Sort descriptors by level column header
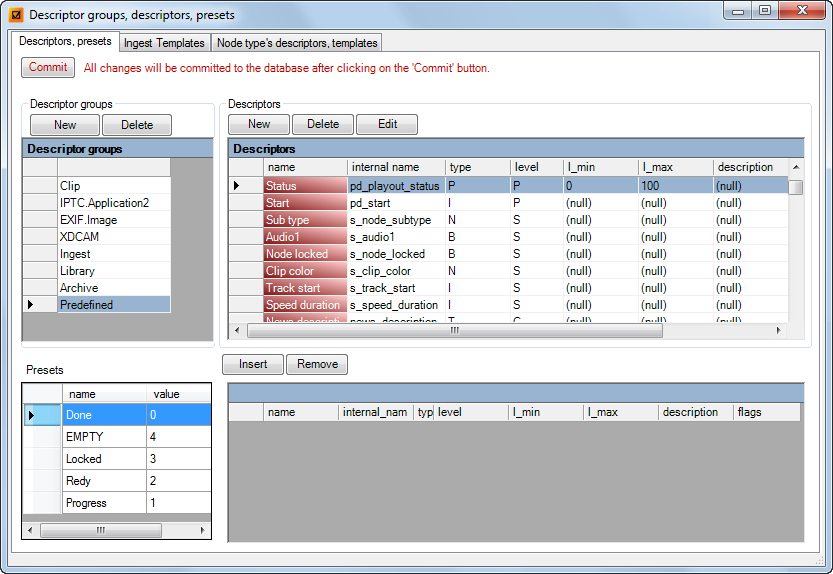The image size is (833, 574). [x=537, y=167]
